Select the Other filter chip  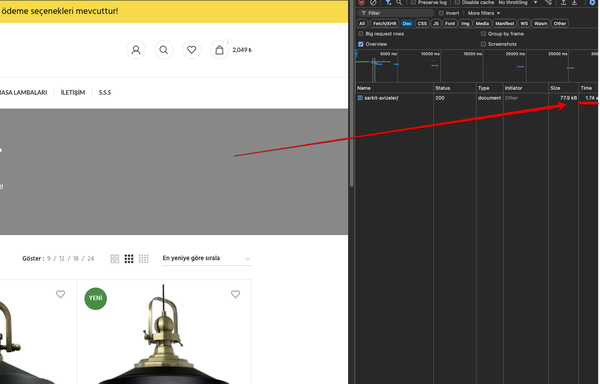[x=560, y=23]
